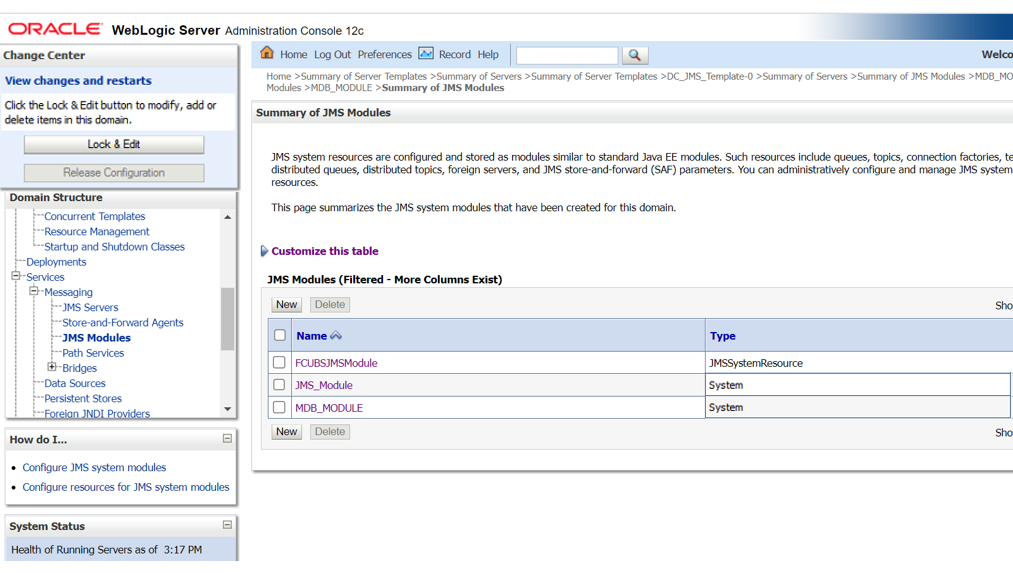Collapse the Messaging tree node
This screenshot has width=1013, height=573.
(x=34, y=291)
